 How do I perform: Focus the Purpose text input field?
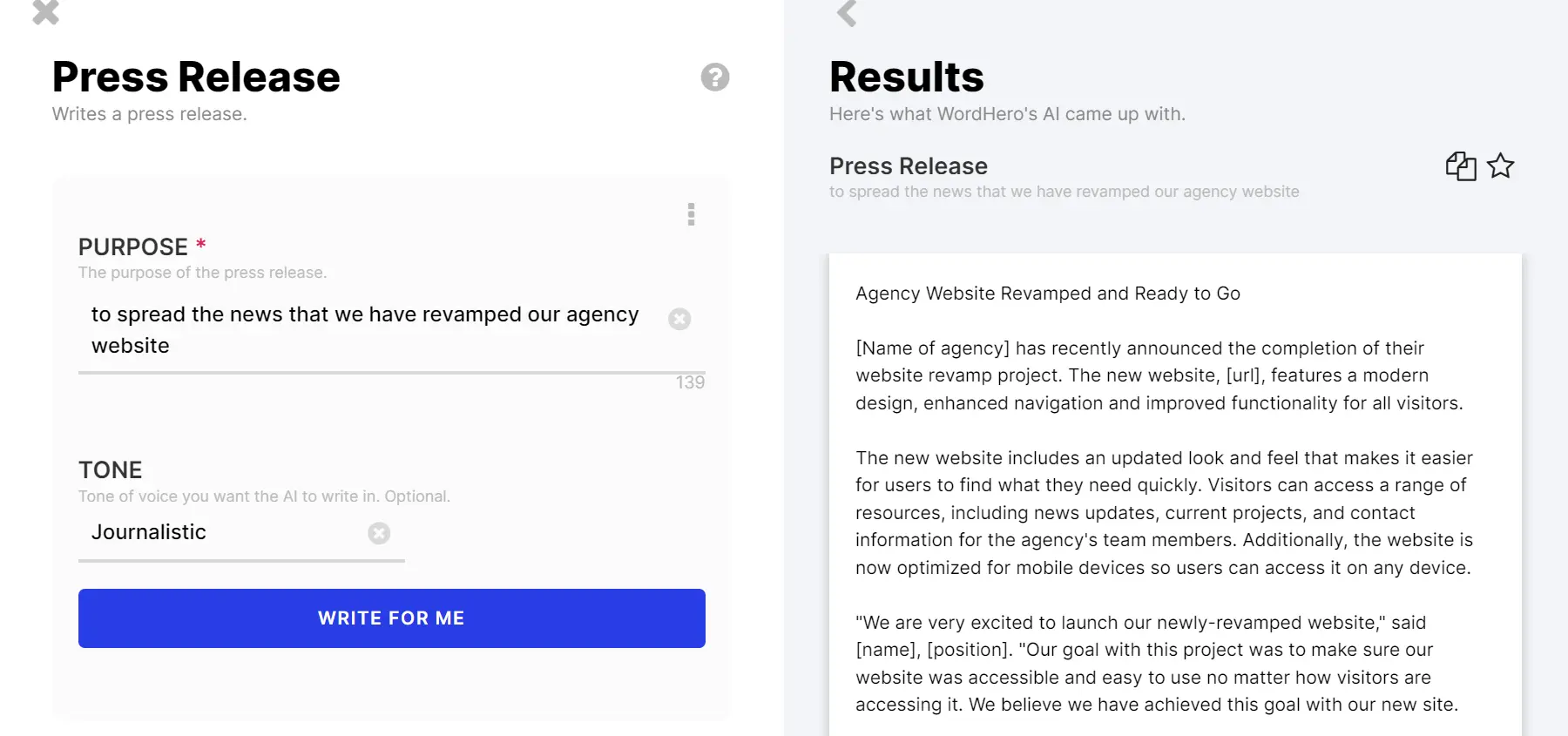click(x=375, y=330)
